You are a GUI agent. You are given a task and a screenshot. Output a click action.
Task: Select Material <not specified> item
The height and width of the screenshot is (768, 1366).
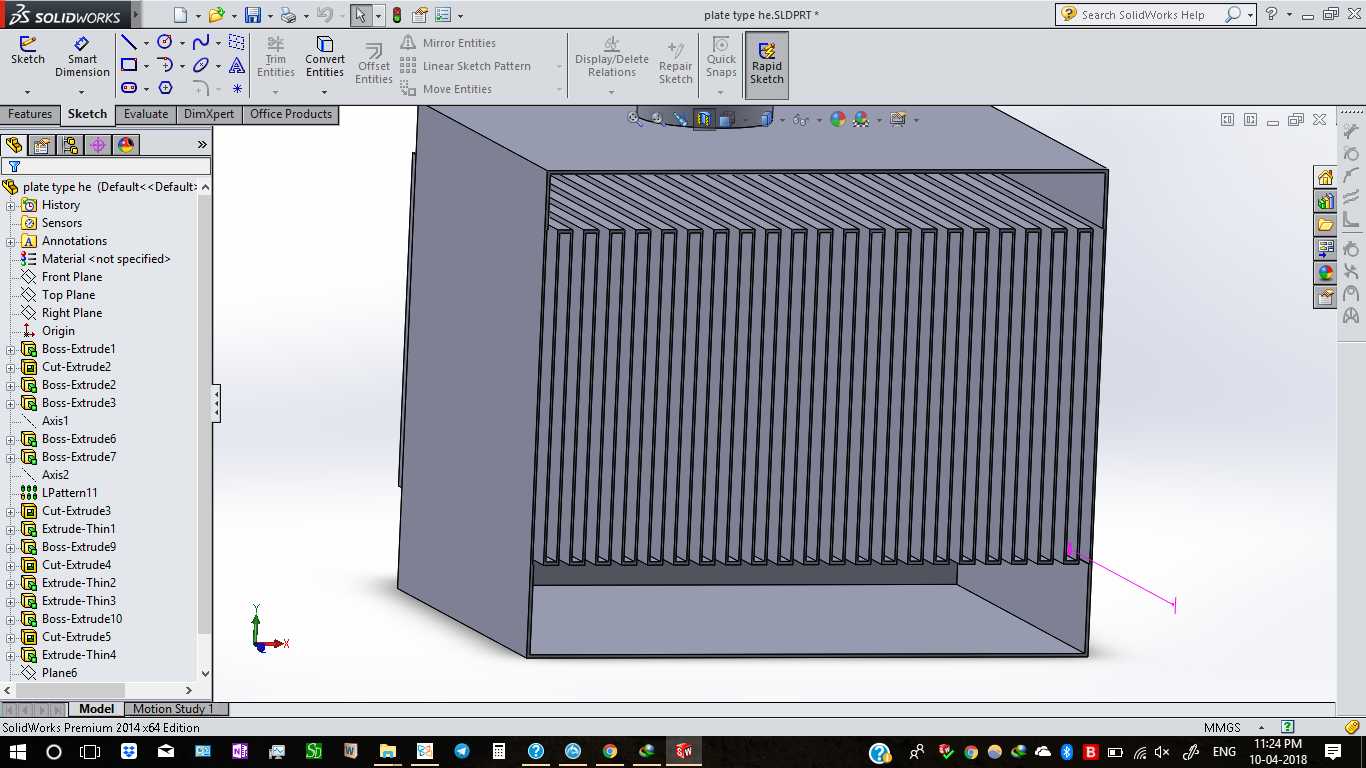106,259
